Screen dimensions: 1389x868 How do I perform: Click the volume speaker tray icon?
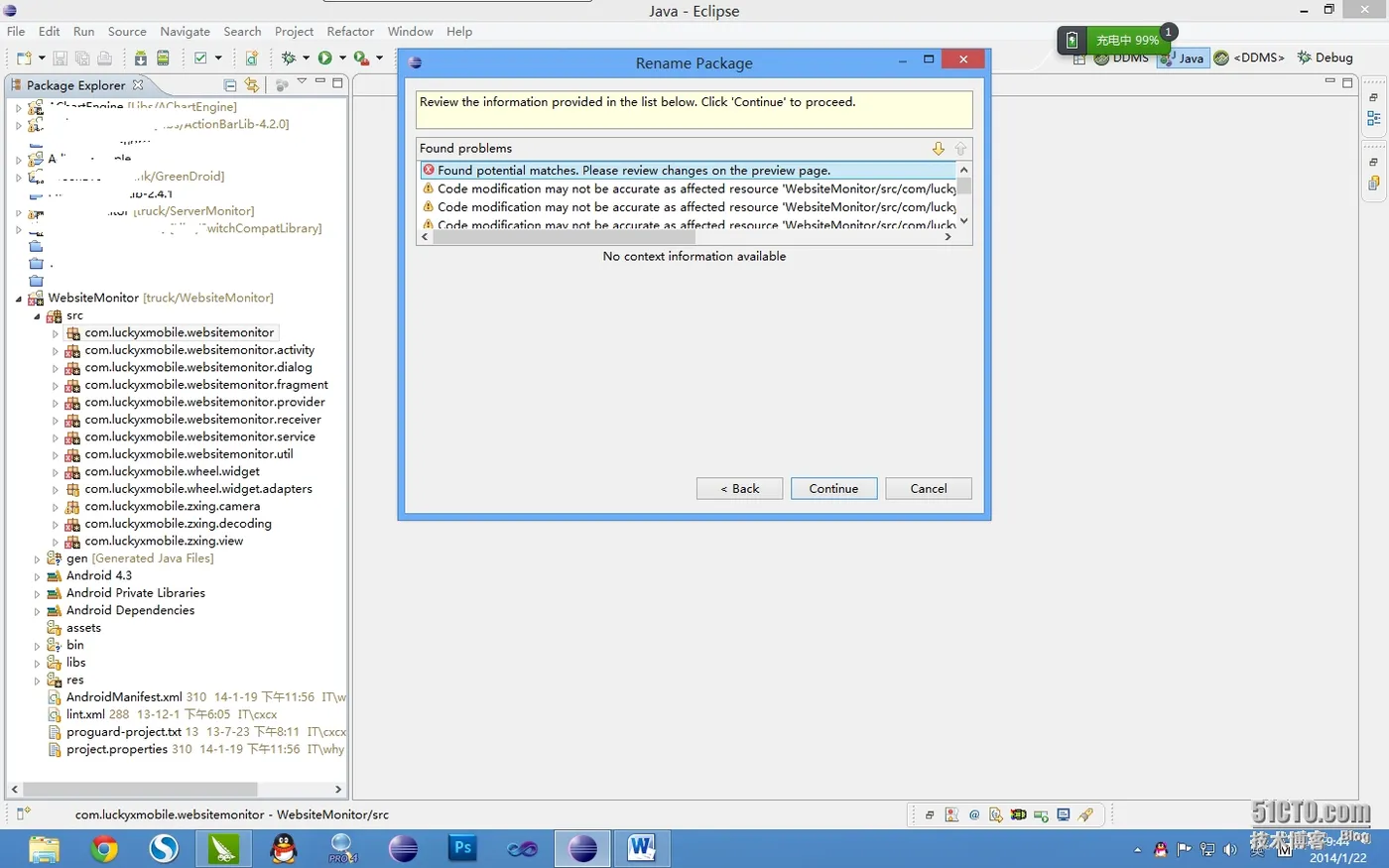pos(1230,850)
